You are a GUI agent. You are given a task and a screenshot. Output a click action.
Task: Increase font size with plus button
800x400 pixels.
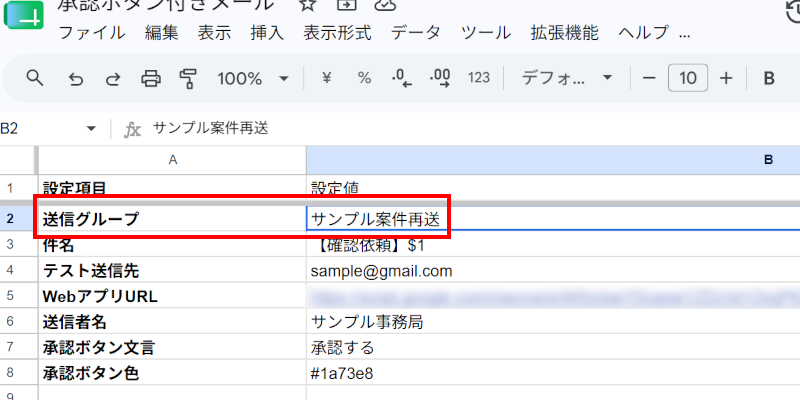726,78
